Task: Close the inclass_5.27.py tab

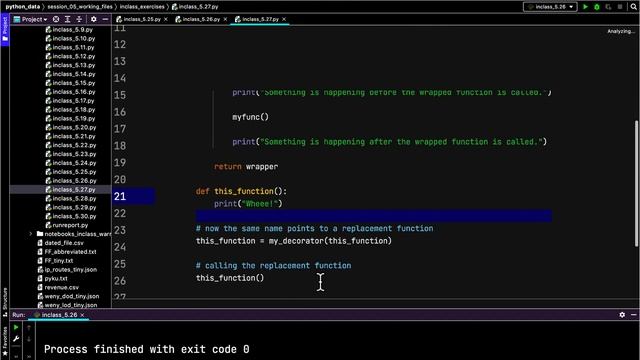Action: (x=284, y=19)
